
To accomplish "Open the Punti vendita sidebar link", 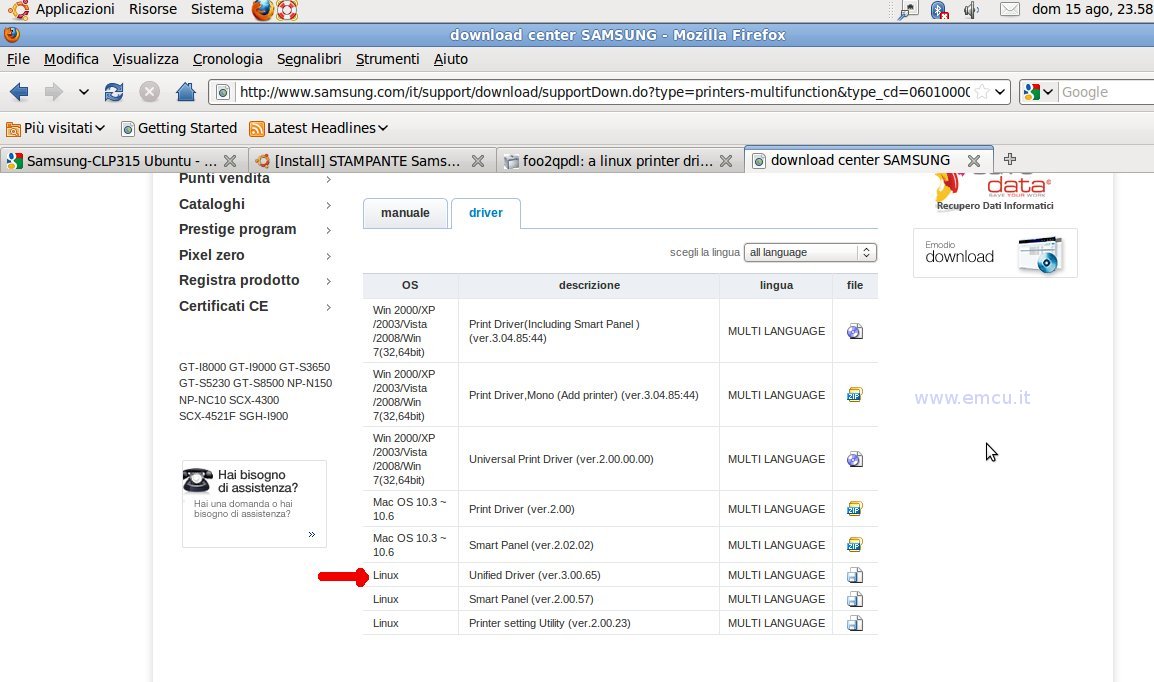I will point(224,179).
